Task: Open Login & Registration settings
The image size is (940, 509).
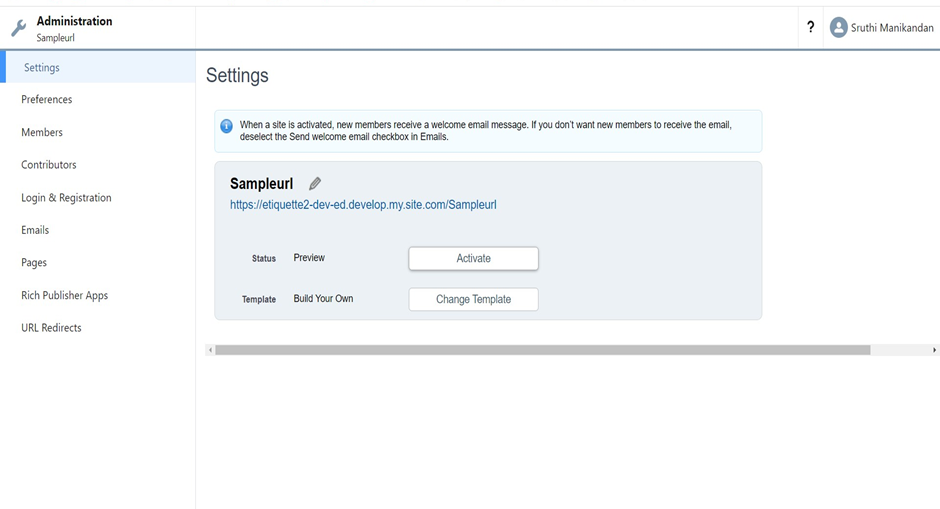Action: (66, 198)
